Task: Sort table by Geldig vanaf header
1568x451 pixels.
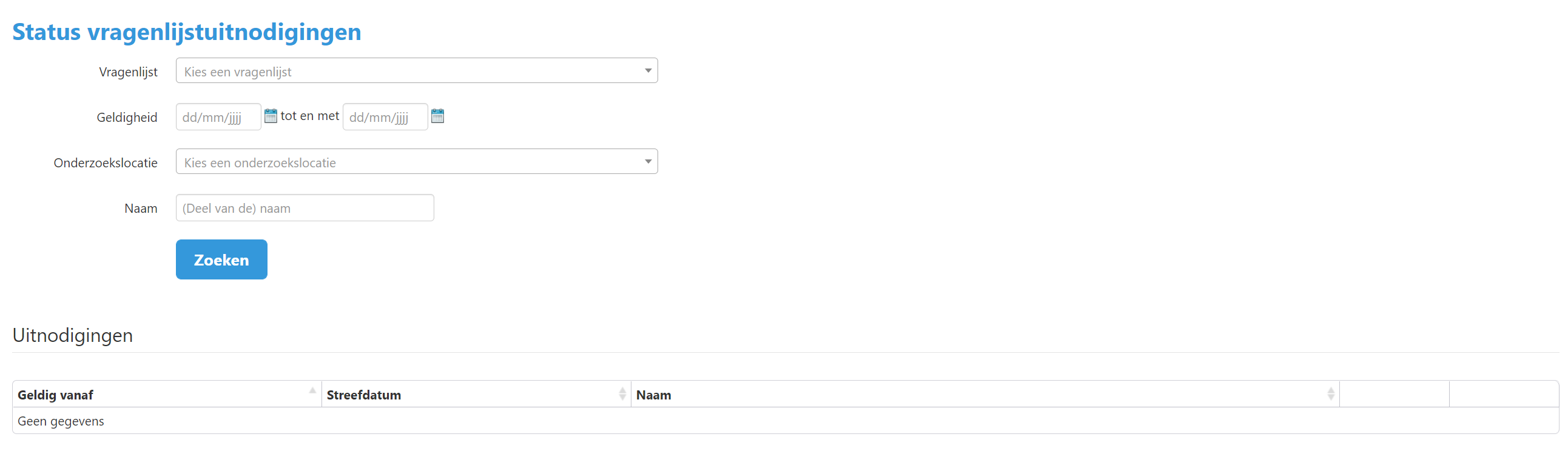Action: point(56,395)
